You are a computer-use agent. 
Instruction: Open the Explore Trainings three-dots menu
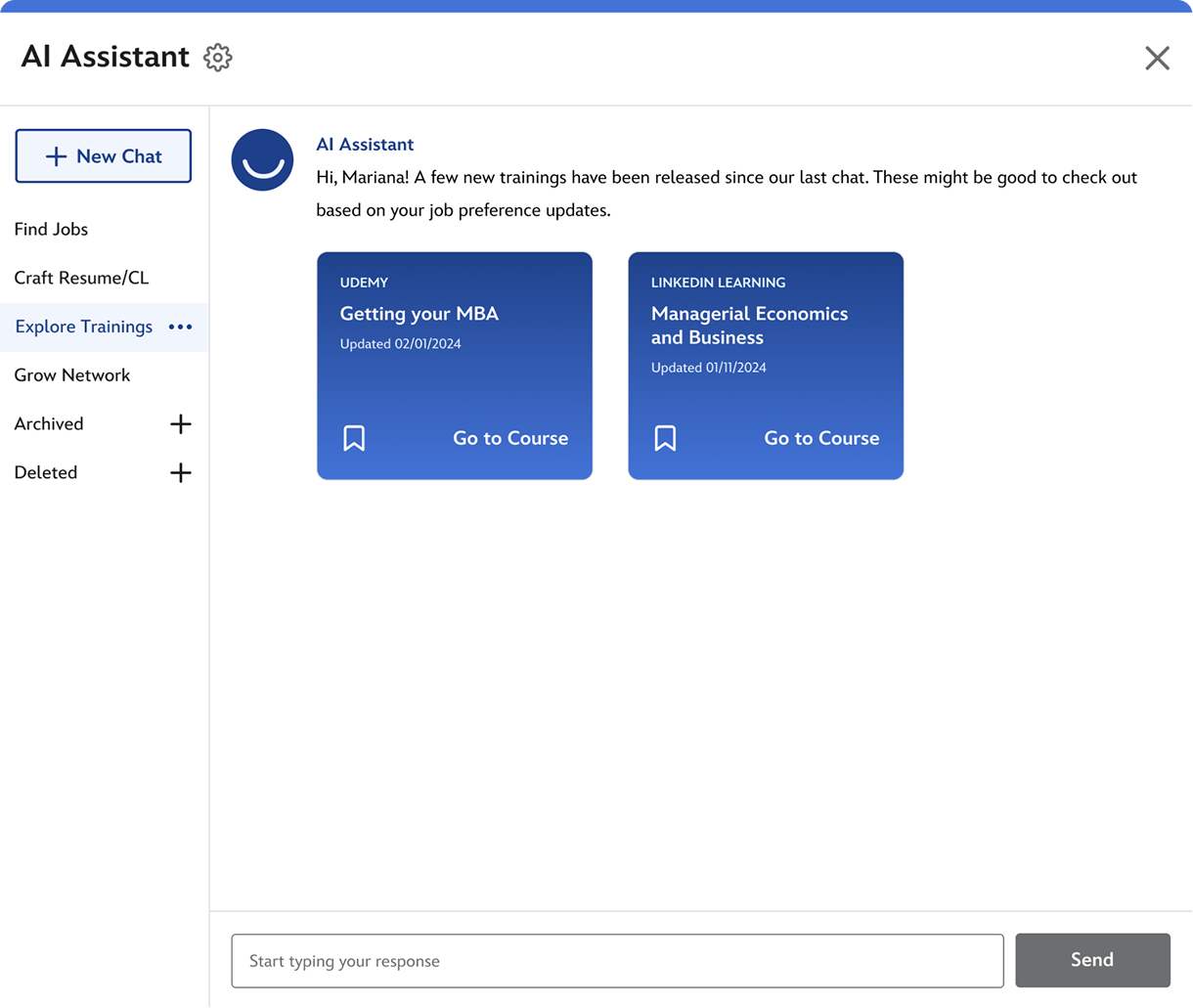coord(181,327)
